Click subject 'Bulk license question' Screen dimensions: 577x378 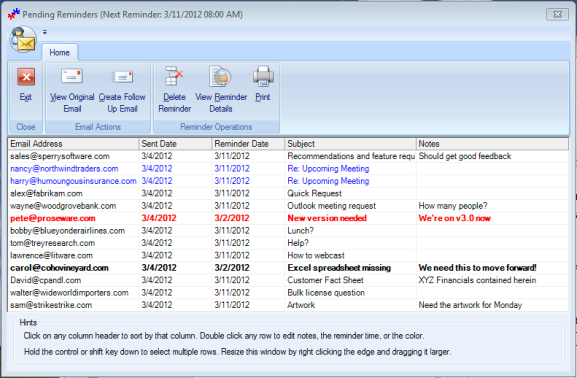pos(326,293)
